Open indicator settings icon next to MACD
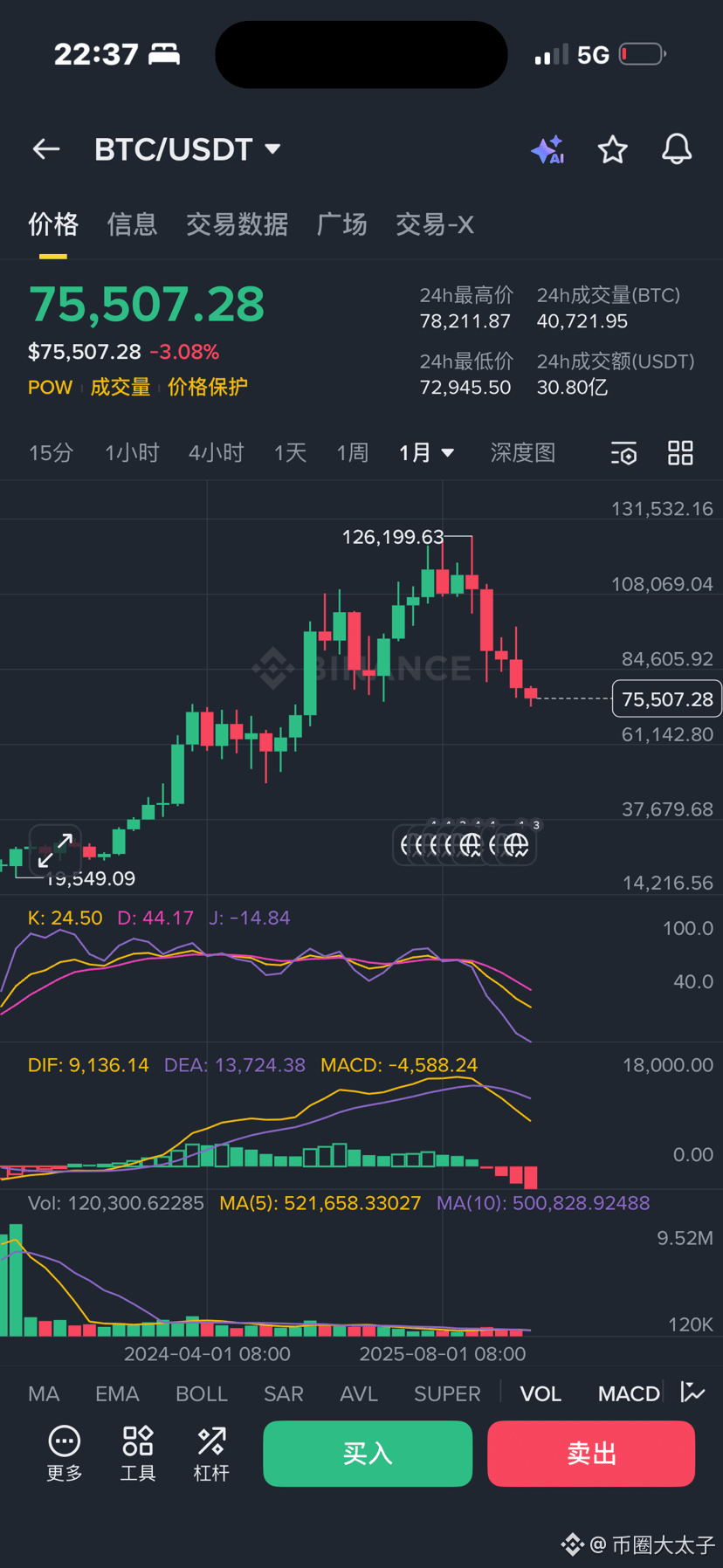The width and height of the screenshot is (723, 1568). tap(692, 1393)
